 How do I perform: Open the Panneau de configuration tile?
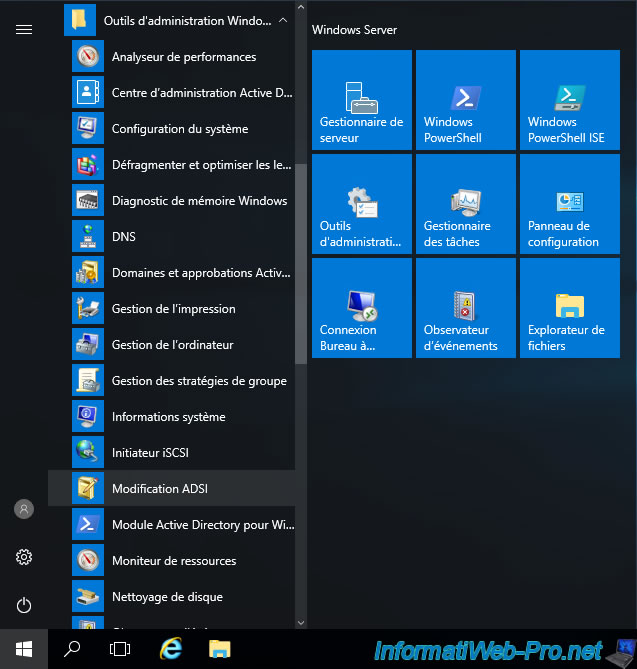pyautogui.click(x=570, y=204)
